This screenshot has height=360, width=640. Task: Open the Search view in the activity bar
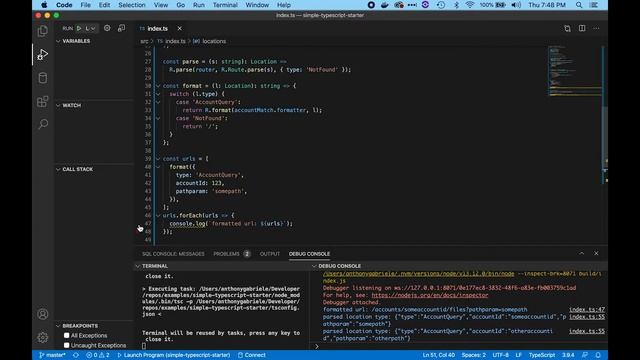(42, 124)
